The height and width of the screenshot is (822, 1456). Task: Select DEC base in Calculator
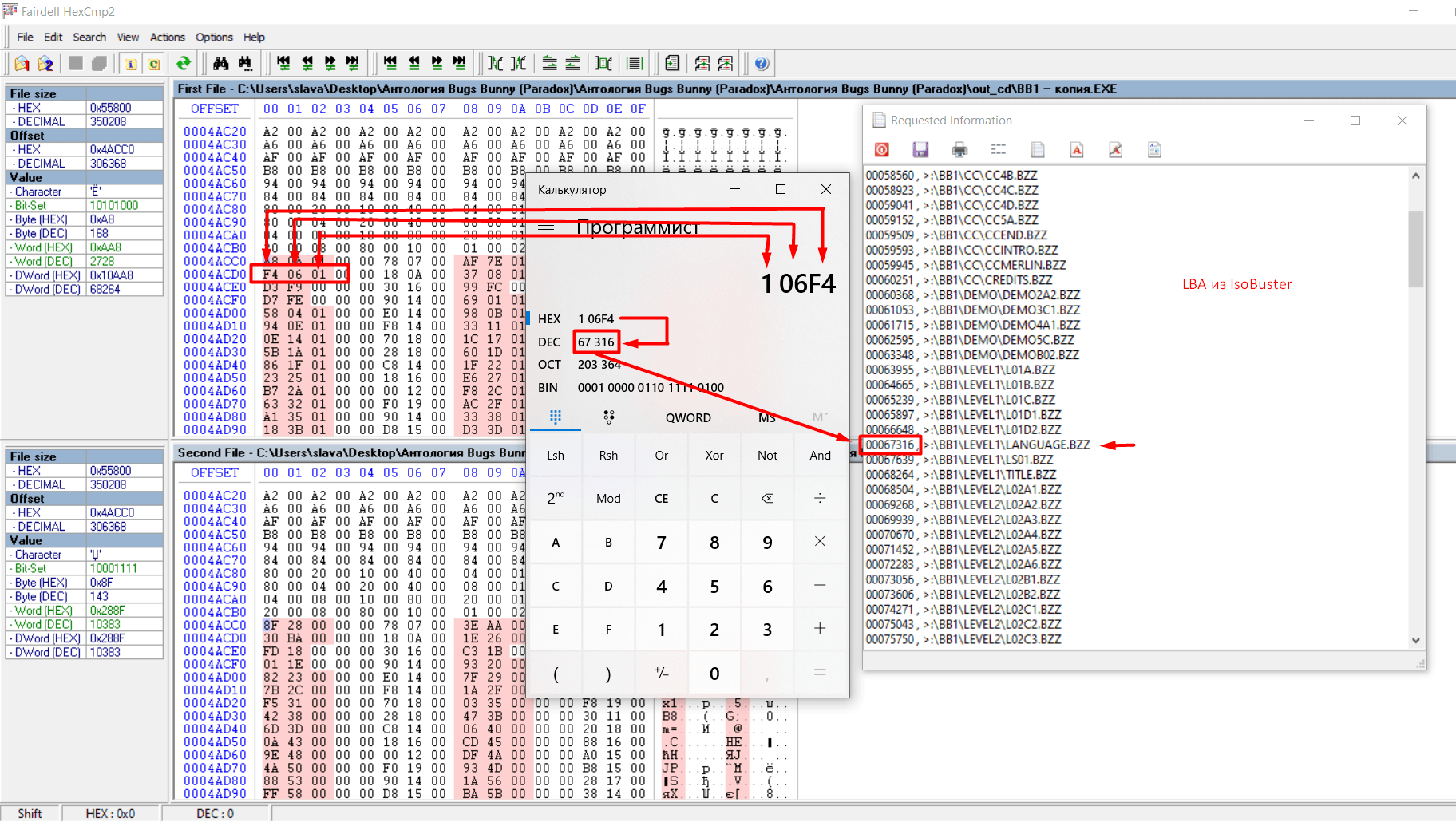[x=549, y=342]
